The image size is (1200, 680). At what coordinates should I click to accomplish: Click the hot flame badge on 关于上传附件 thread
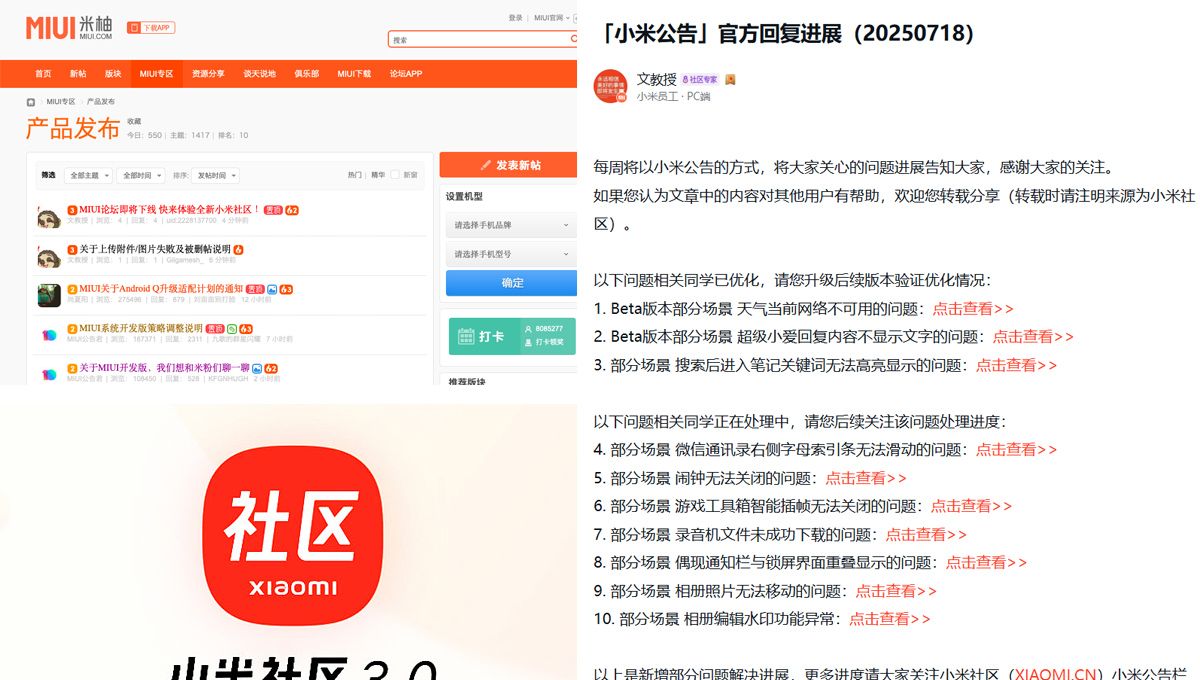click(239, 249)
